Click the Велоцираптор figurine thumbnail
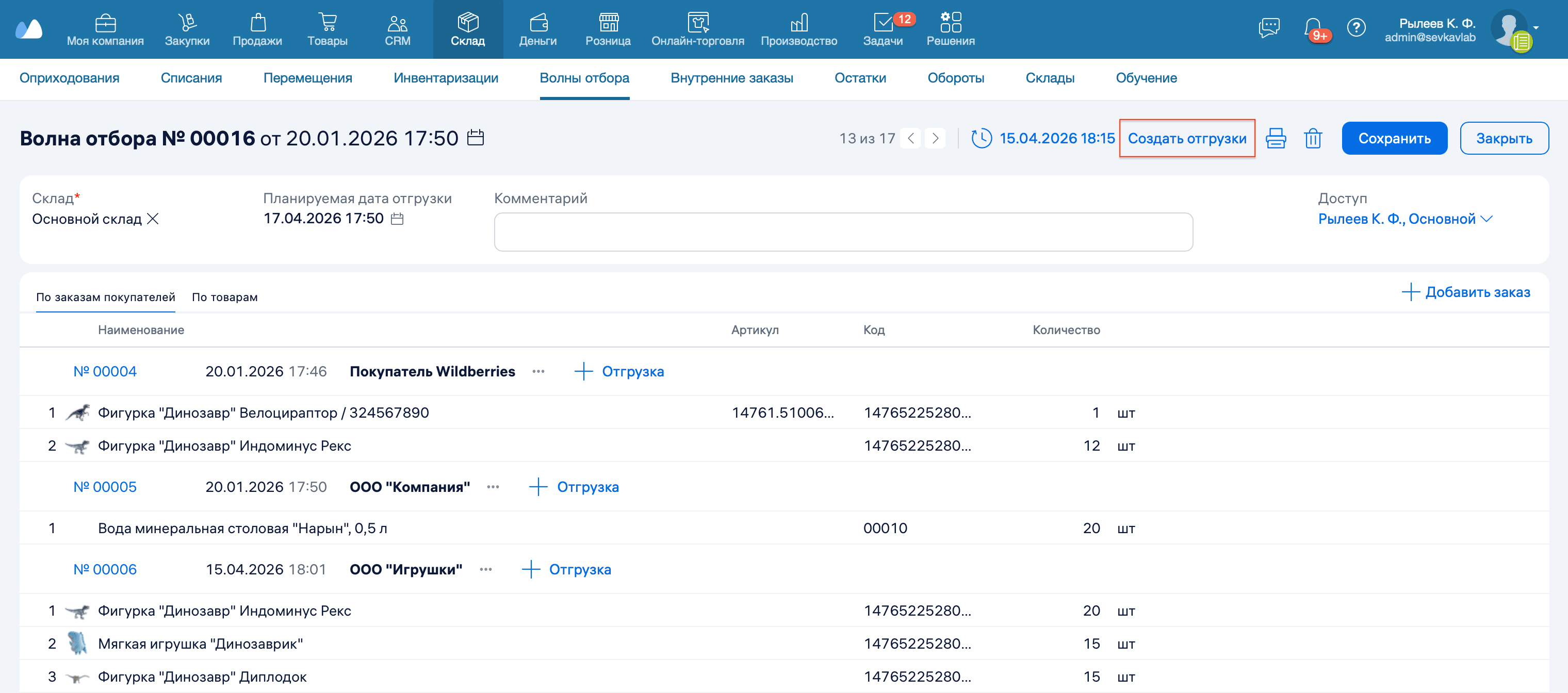Screen dimensions: 1568x693 coord(77,412)
